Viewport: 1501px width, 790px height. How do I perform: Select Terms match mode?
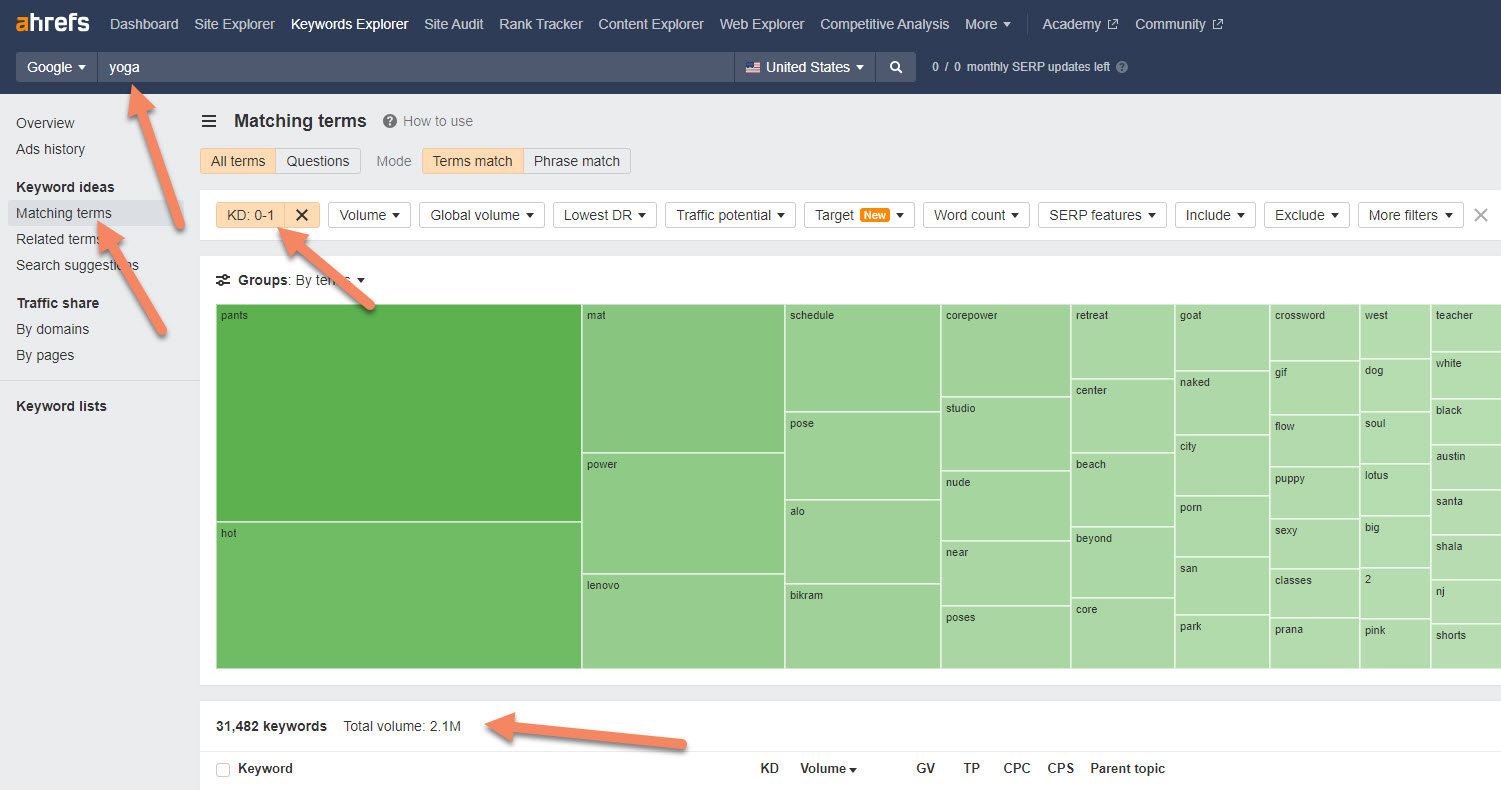pos(472,161)
